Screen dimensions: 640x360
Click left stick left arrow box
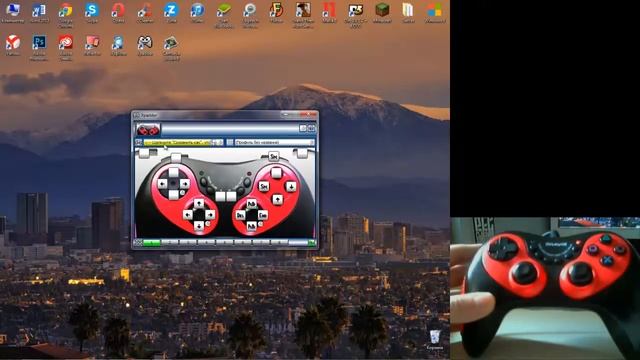point(188,215)
